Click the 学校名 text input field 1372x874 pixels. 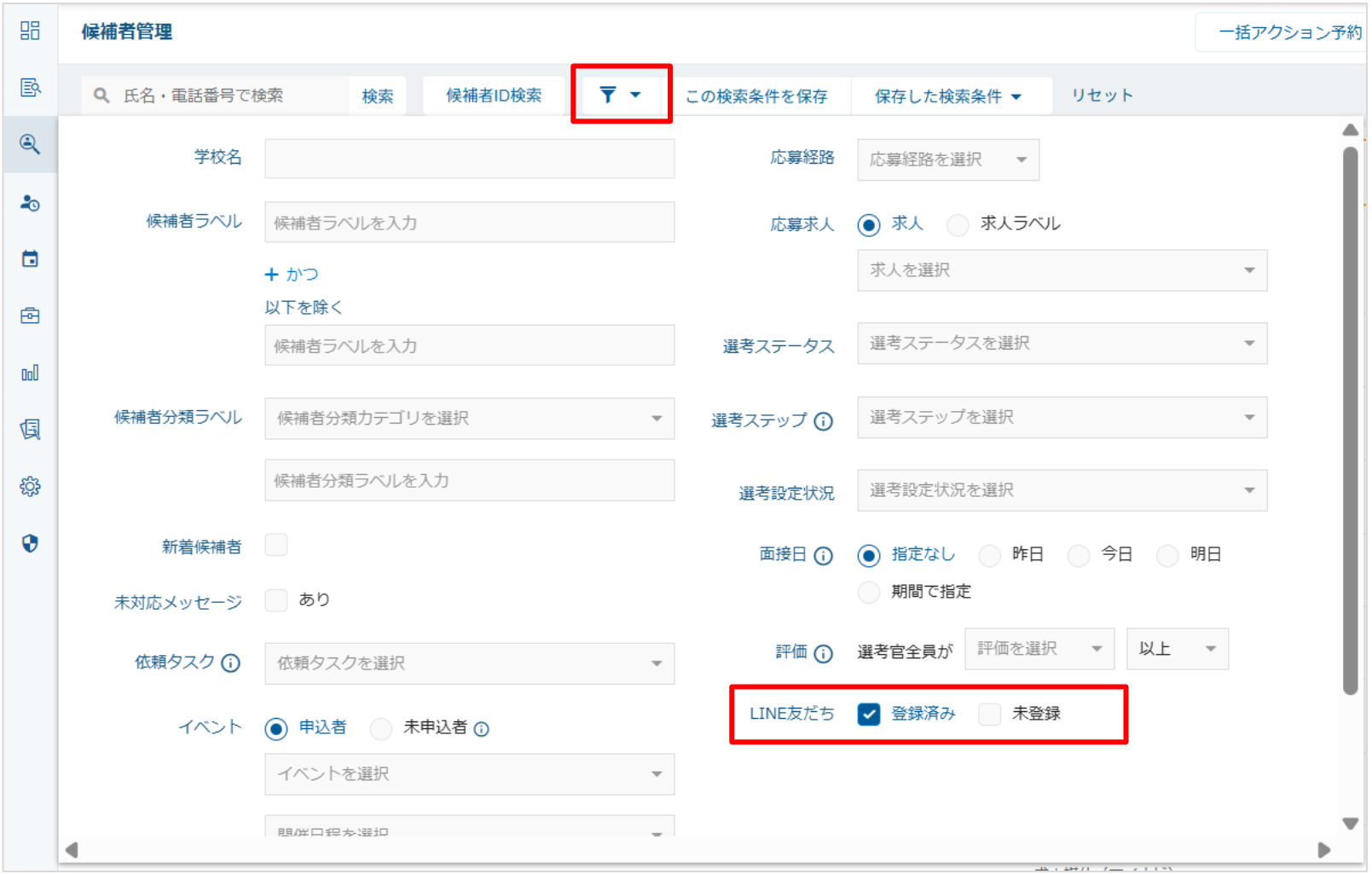click(x=469, y=159)
